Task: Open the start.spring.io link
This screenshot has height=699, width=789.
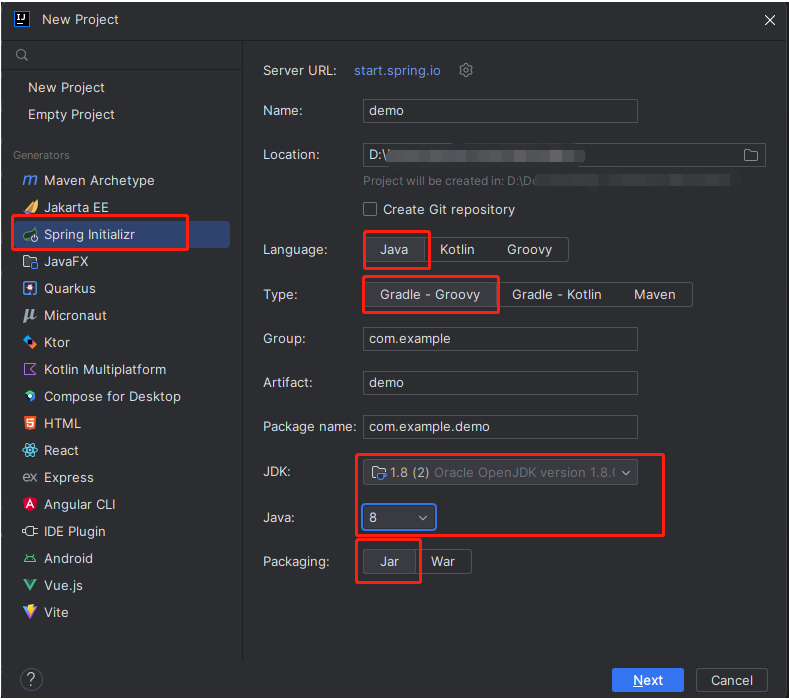Action: coord(397,70)
